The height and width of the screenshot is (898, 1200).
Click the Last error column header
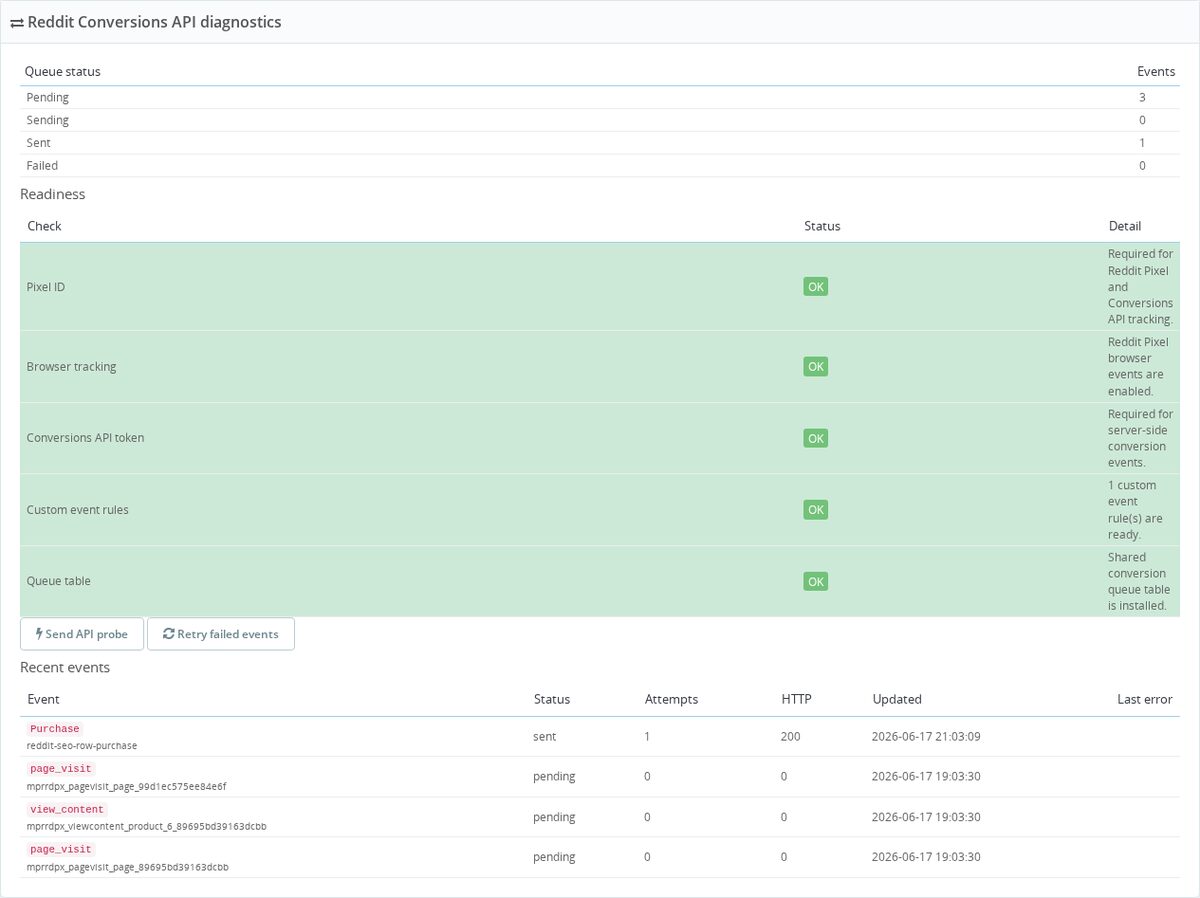(x=1145, y=699)
